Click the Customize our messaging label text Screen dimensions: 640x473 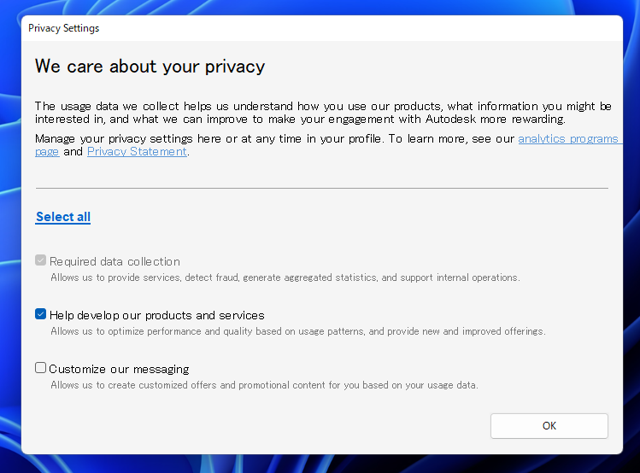(119, 369)
